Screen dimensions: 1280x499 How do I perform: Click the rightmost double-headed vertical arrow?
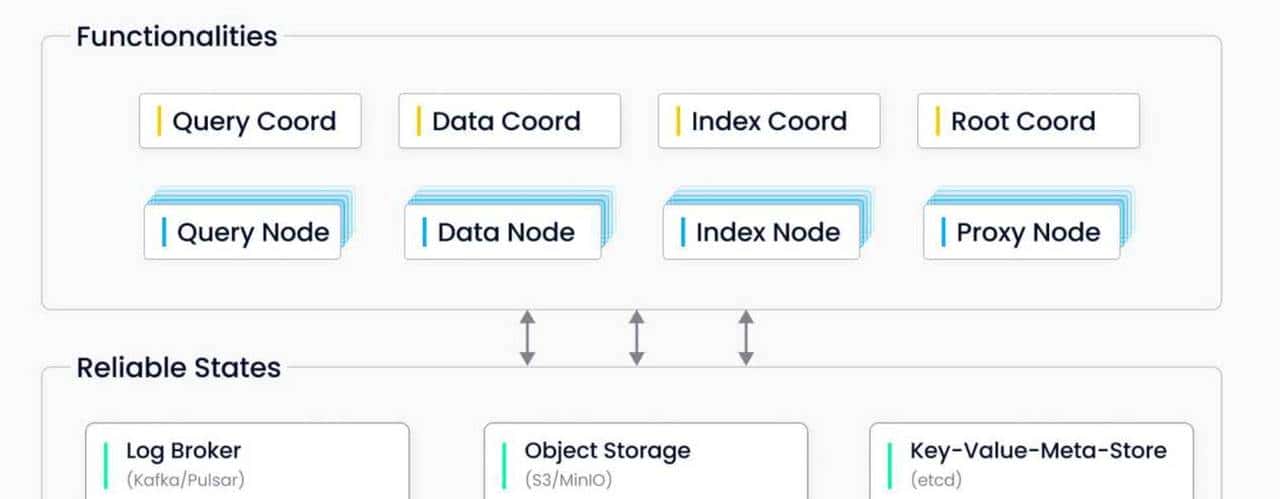745,337
